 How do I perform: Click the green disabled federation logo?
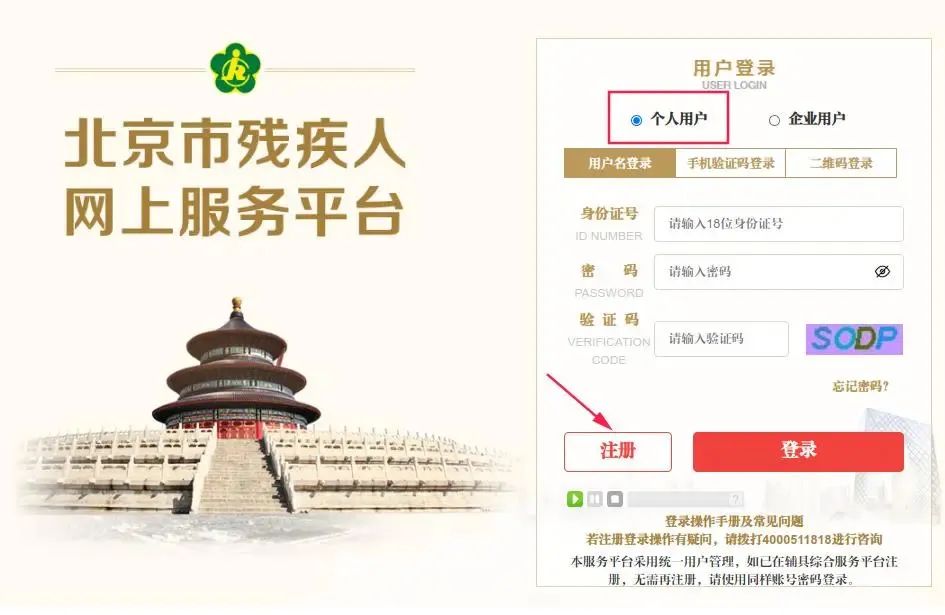(235, 68)
